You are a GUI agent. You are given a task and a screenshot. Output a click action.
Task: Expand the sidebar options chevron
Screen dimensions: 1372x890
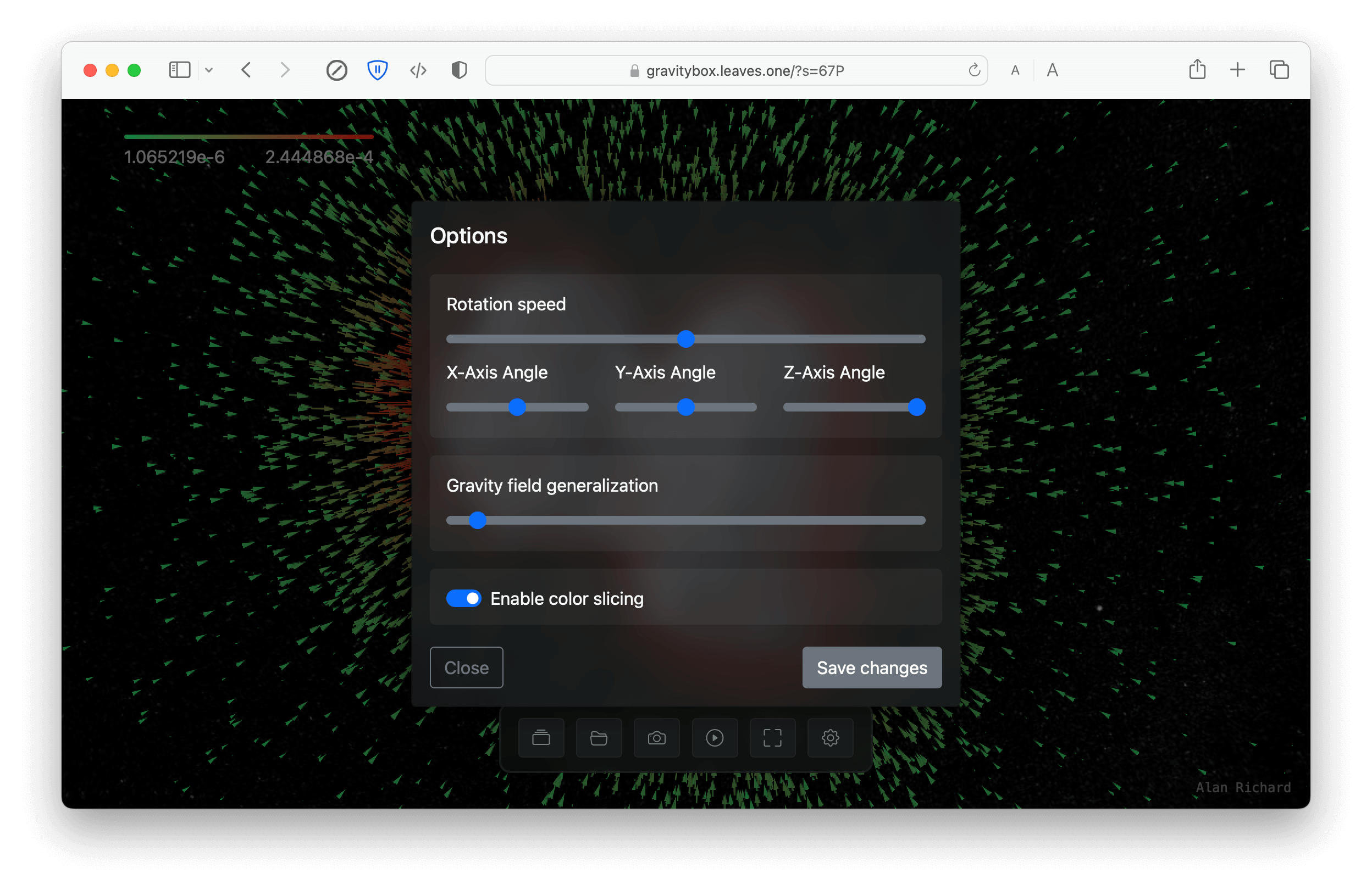[209, 70]
